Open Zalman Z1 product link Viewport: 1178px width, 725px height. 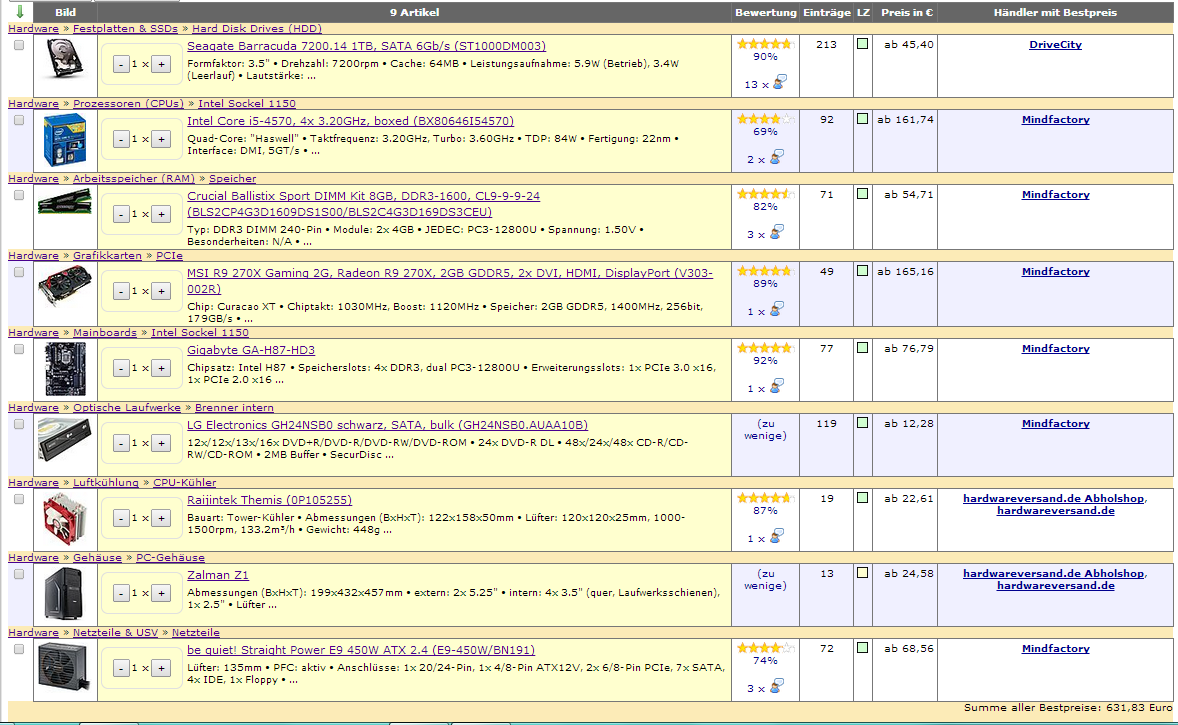[x=218, y=575]
